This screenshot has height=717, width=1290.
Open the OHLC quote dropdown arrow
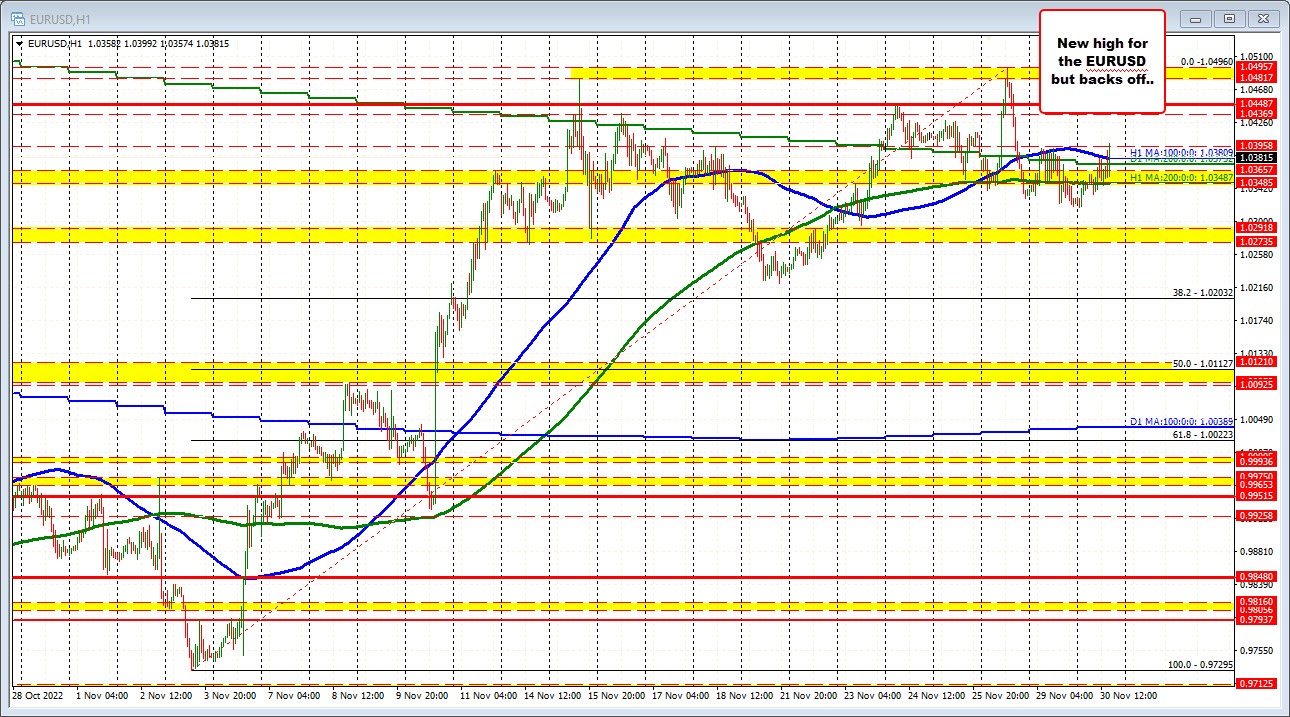(x=18, y=44)
